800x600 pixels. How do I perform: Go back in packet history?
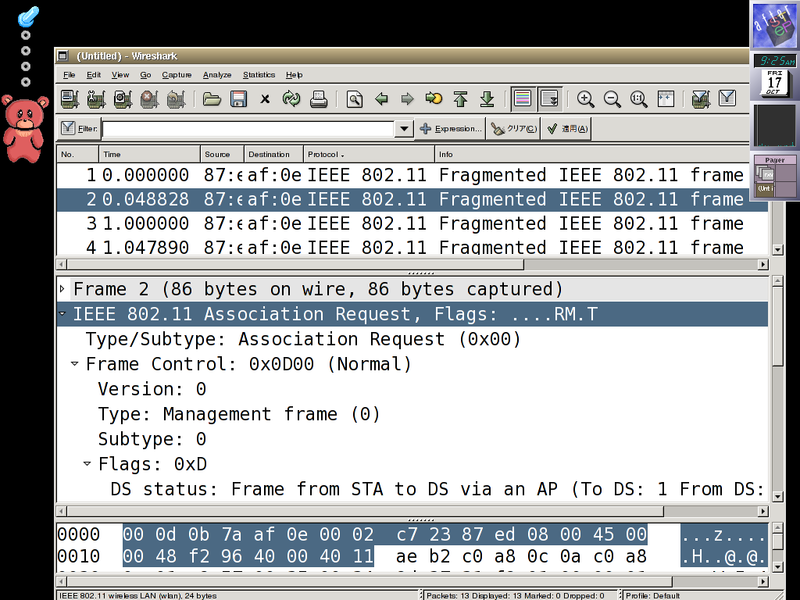coord(381,98)
